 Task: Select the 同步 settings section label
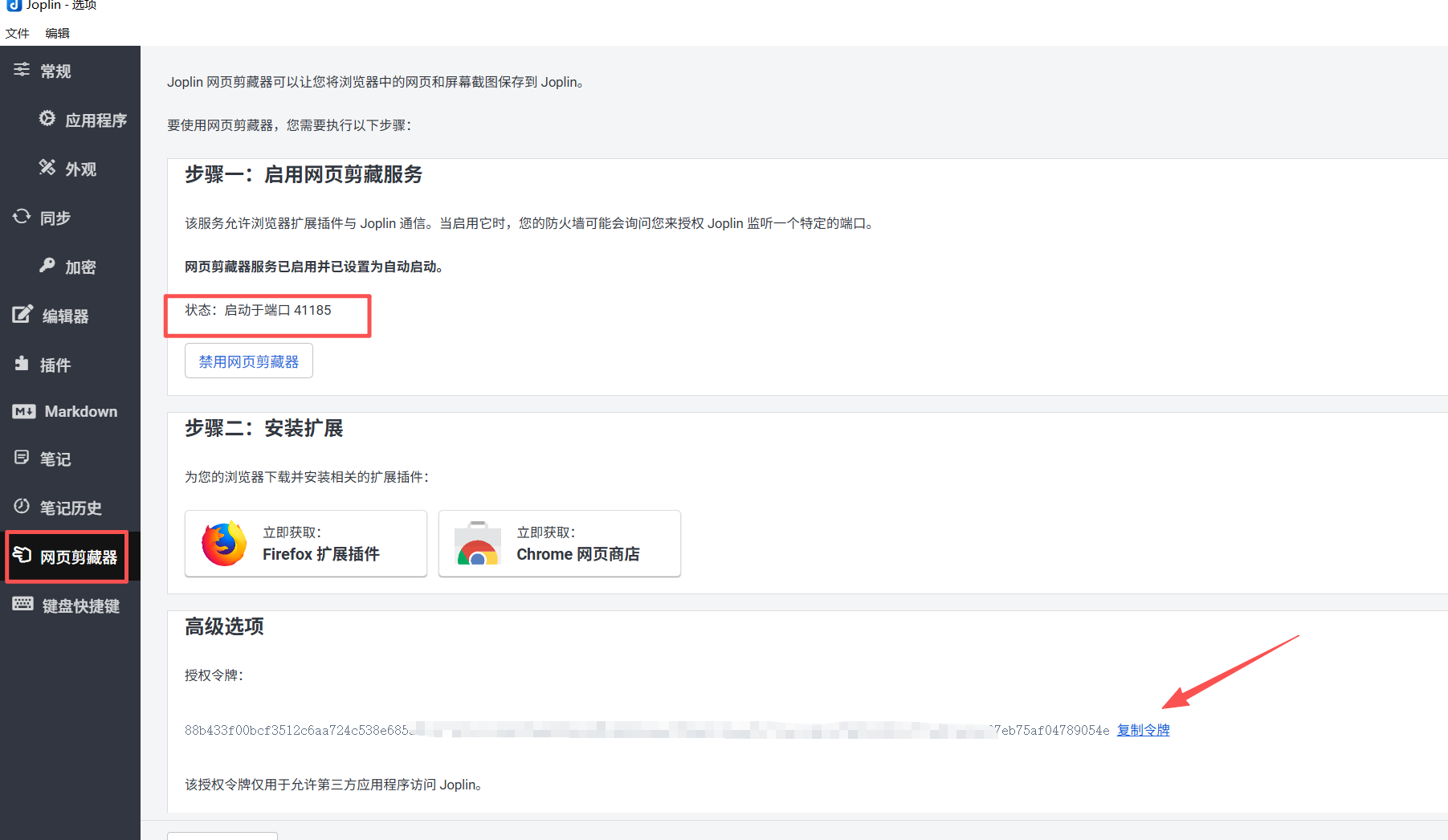pos(55,218)
